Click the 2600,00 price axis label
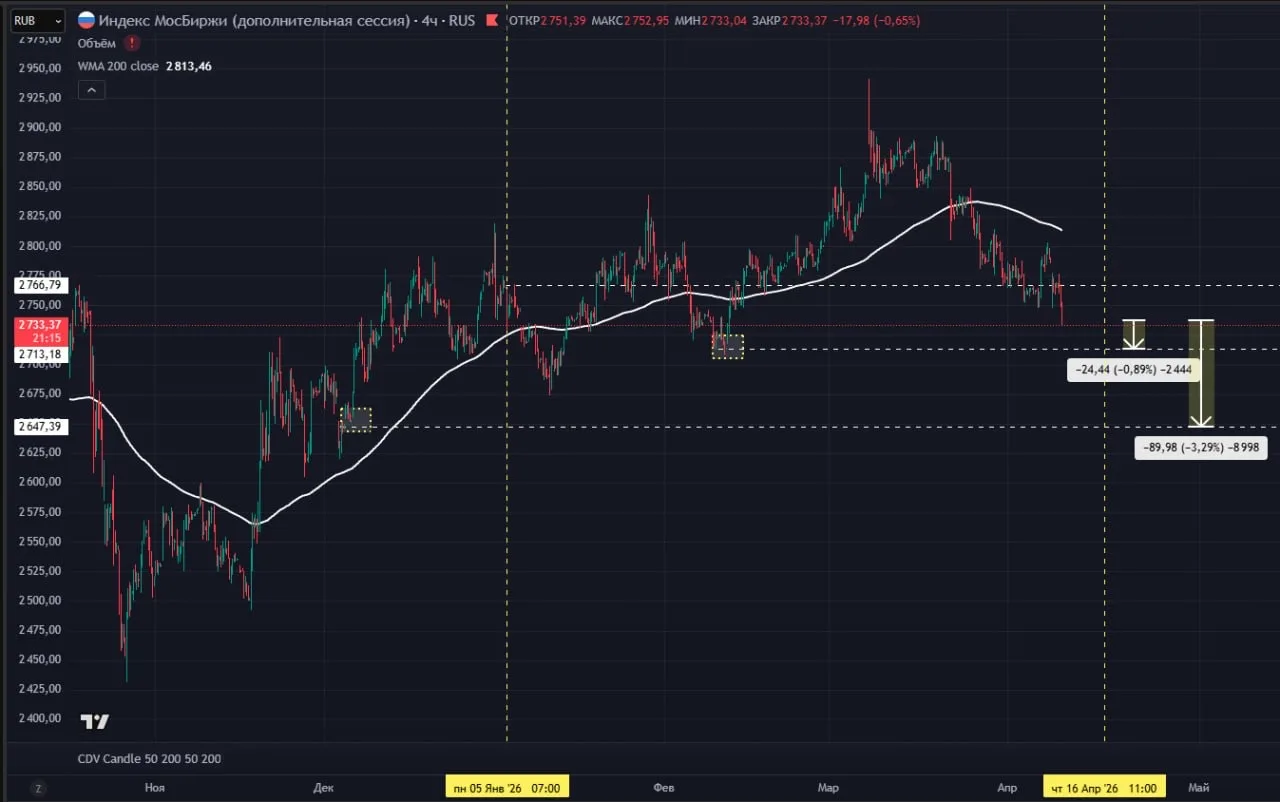This screenshot has width=1280, height=802. click(x=40, y=482)
